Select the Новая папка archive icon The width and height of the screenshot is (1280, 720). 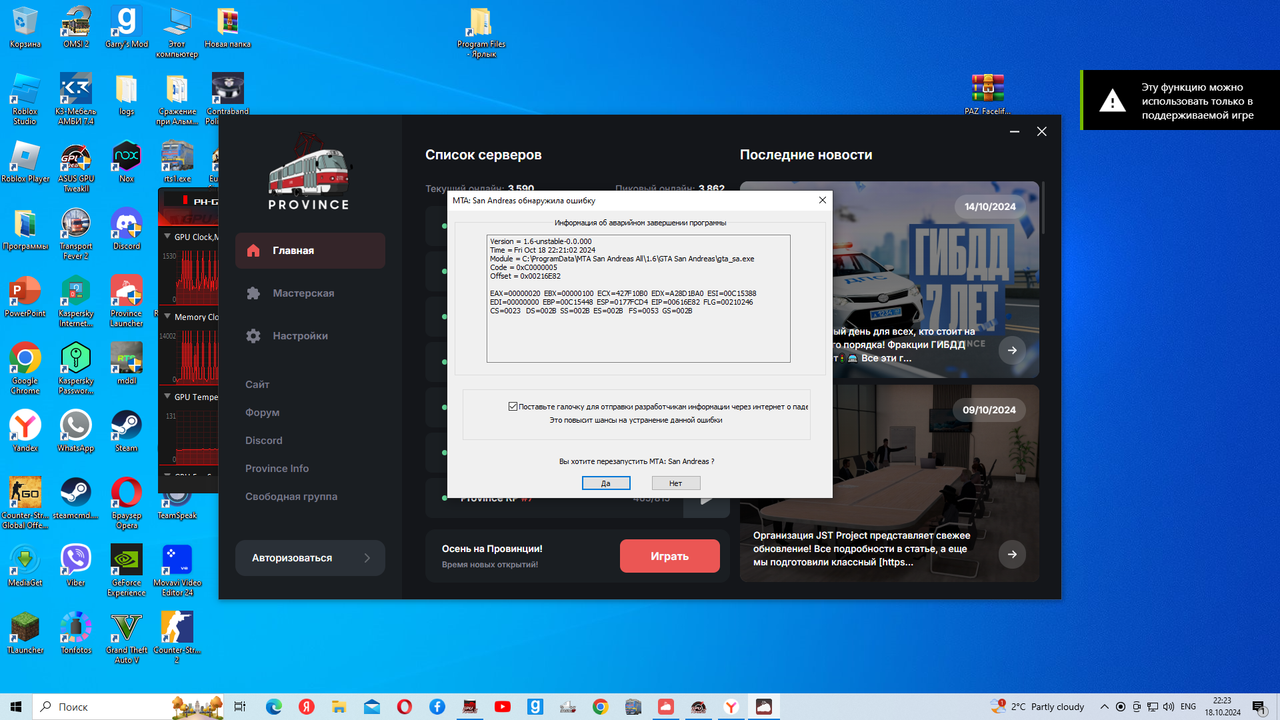coord(228,27)
